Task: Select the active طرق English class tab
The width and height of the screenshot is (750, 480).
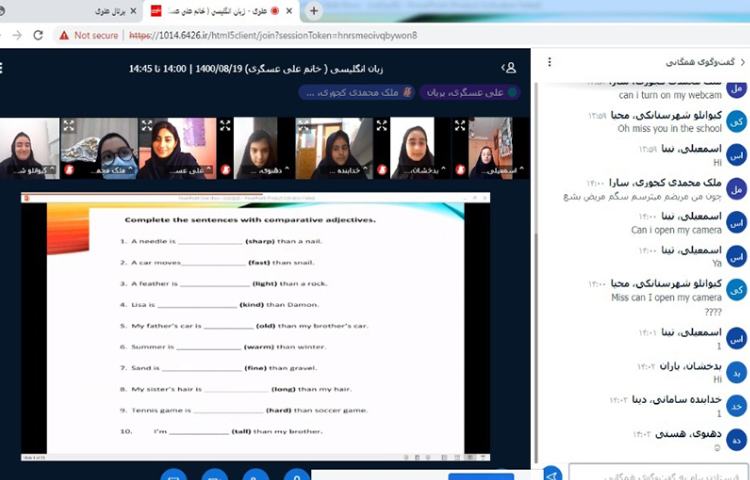Action: (221, 11)
